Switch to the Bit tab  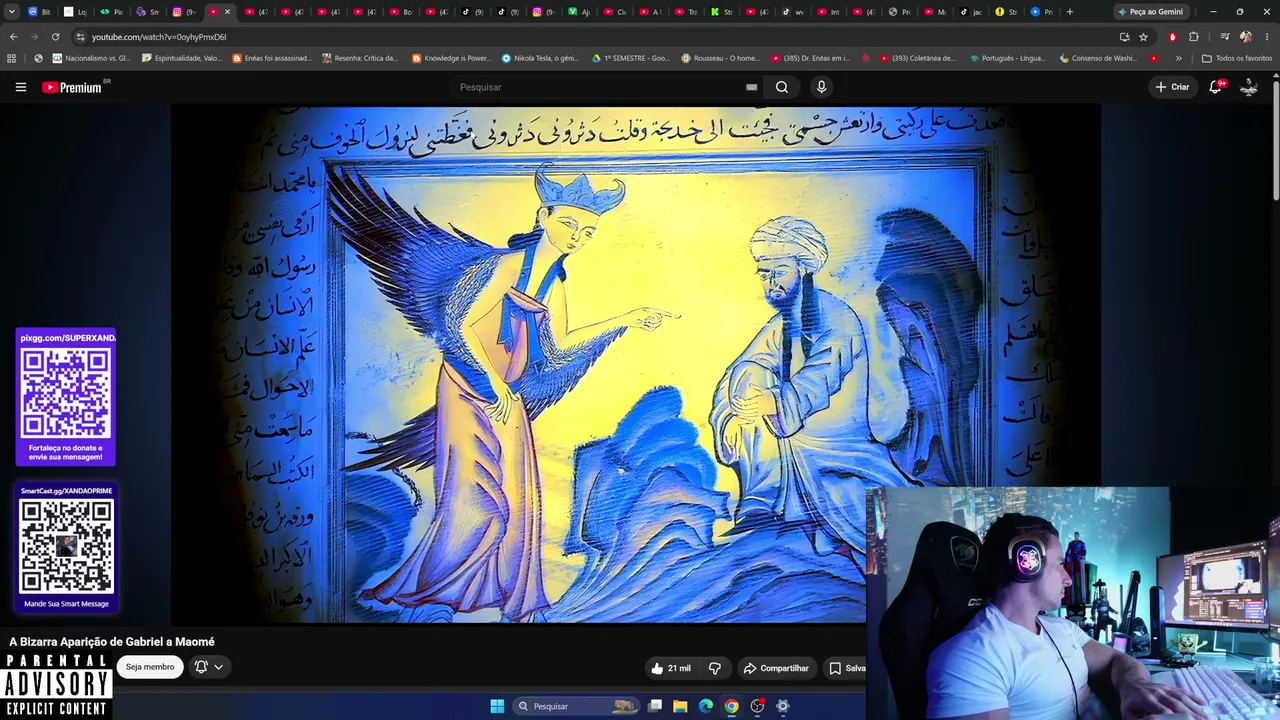[x=40, y=12]
